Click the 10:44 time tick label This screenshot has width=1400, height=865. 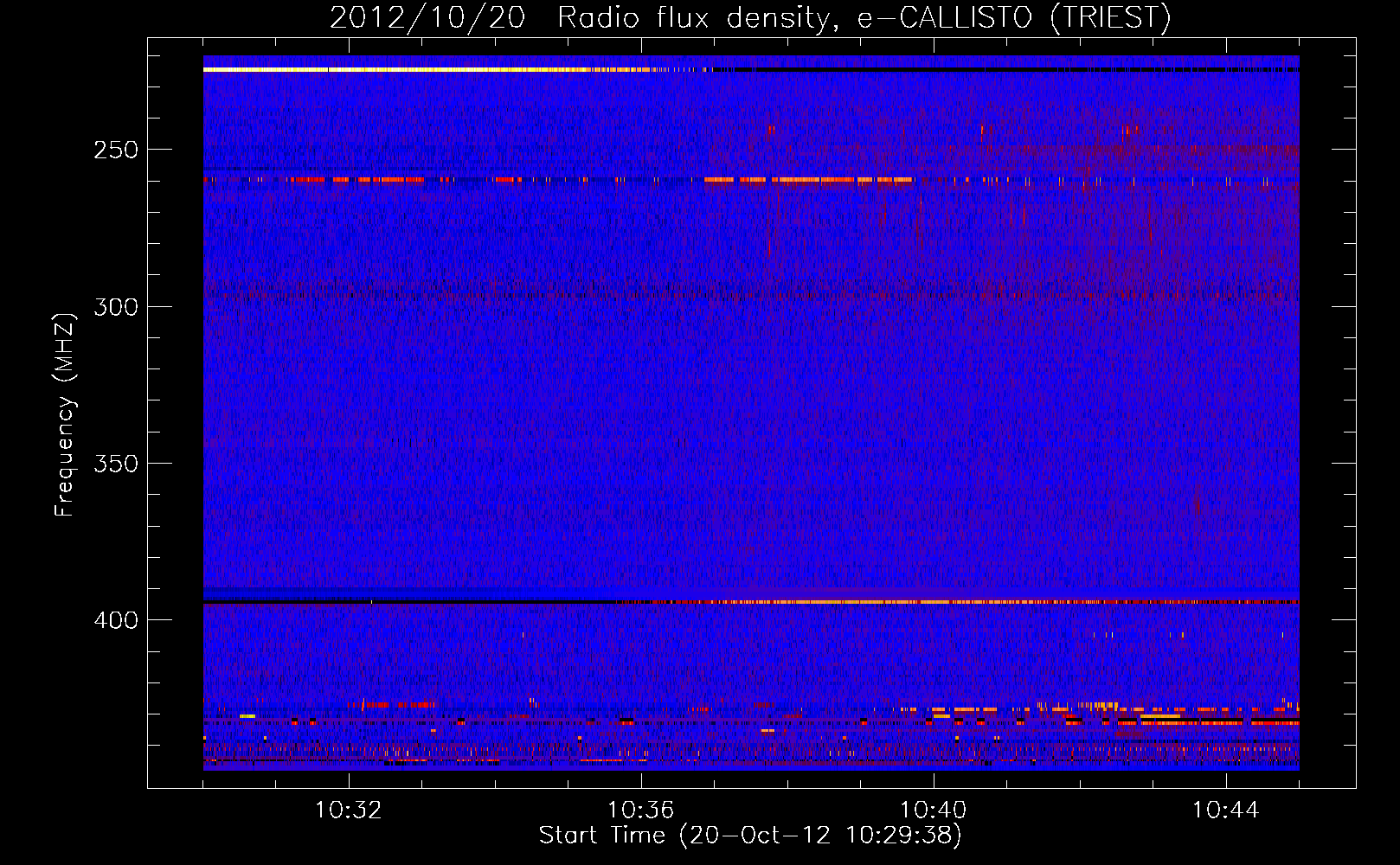click(1225, 811)
